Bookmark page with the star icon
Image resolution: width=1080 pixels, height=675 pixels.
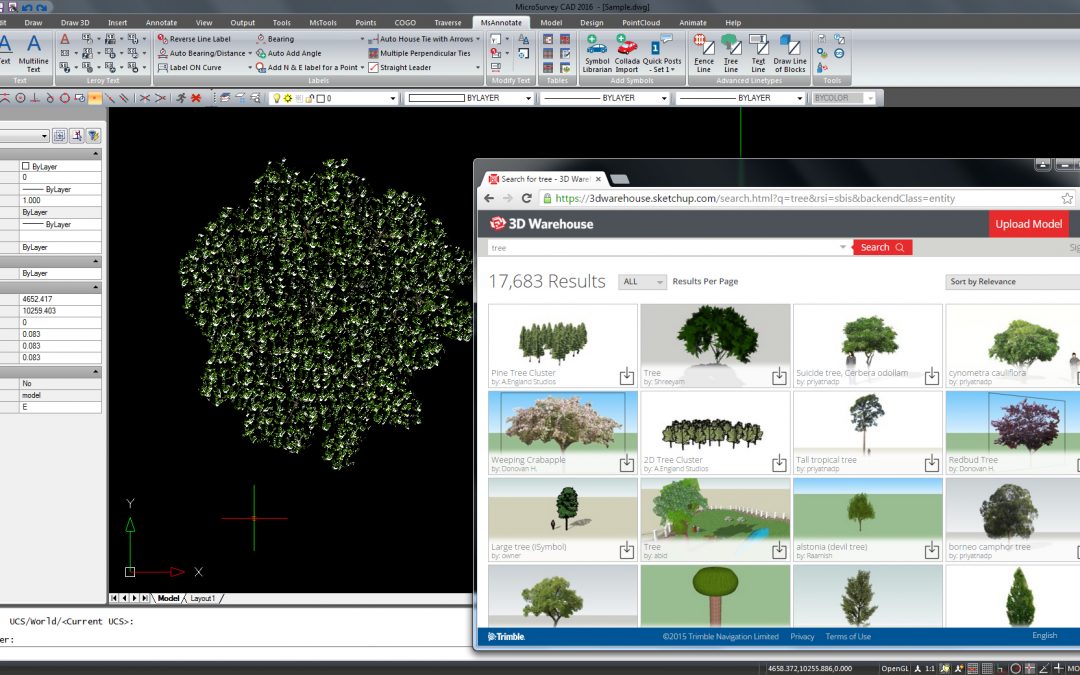point(1067,199)
